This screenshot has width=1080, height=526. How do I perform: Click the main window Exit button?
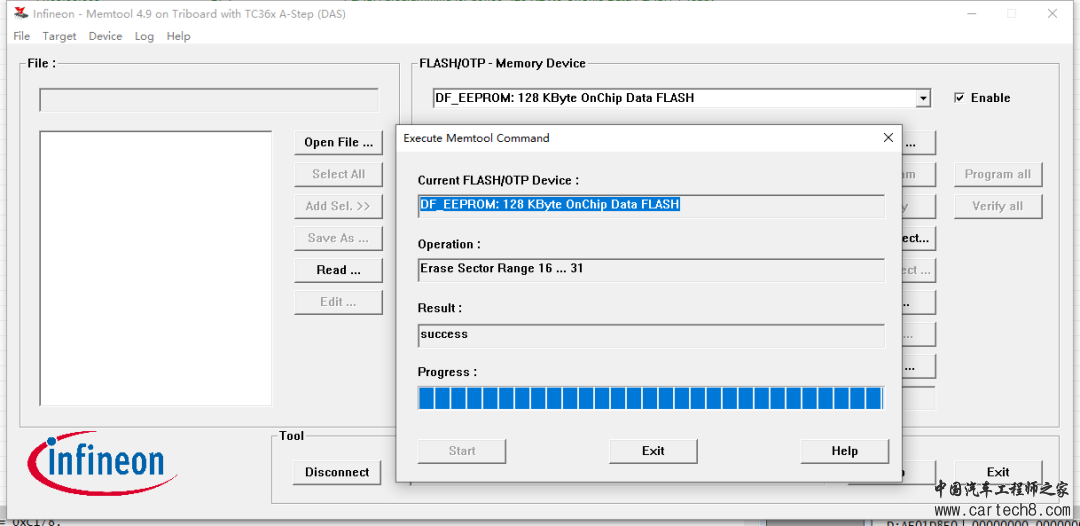point(998,472)
